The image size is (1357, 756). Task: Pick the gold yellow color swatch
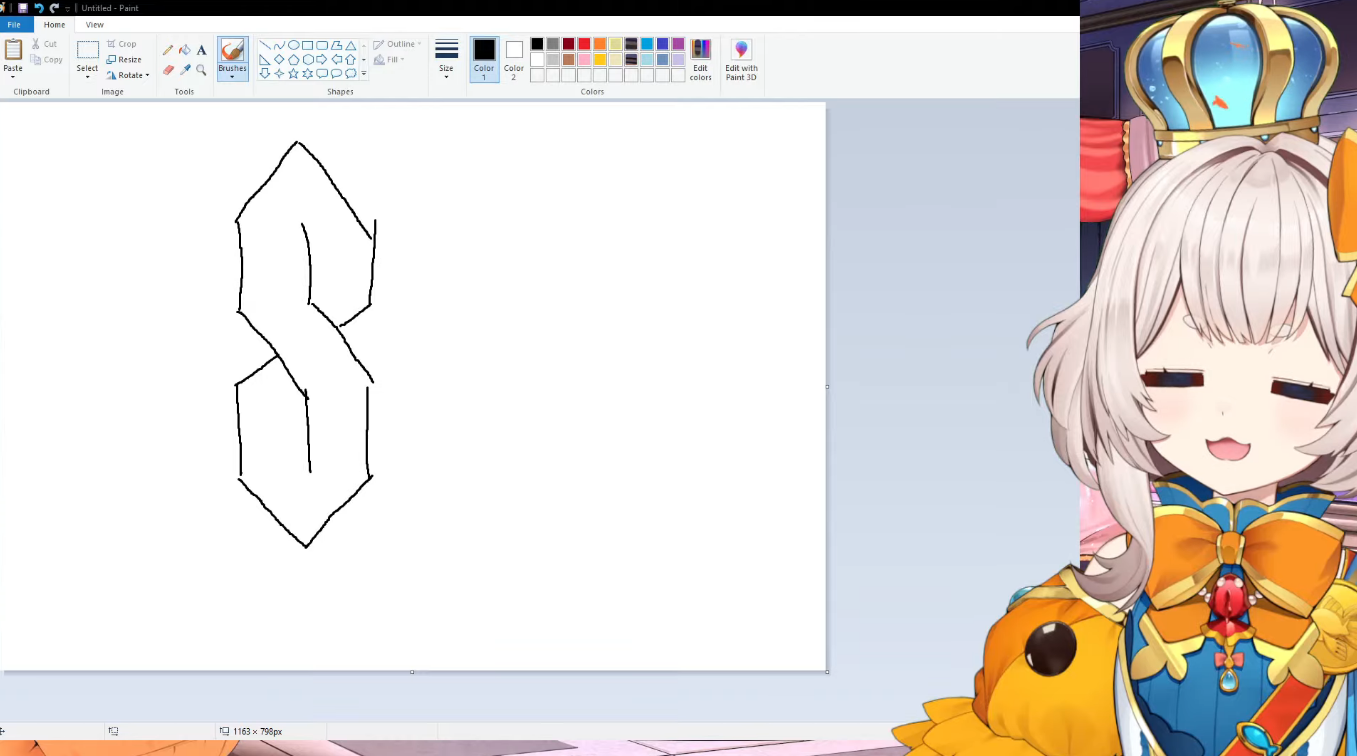[x=600, y=60]
